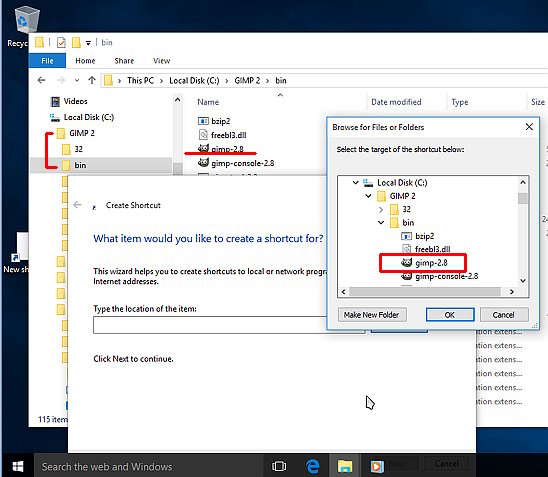Click the browse tree scroll down arrow
This screenshot has width=548, height=477.
point(523,281)
